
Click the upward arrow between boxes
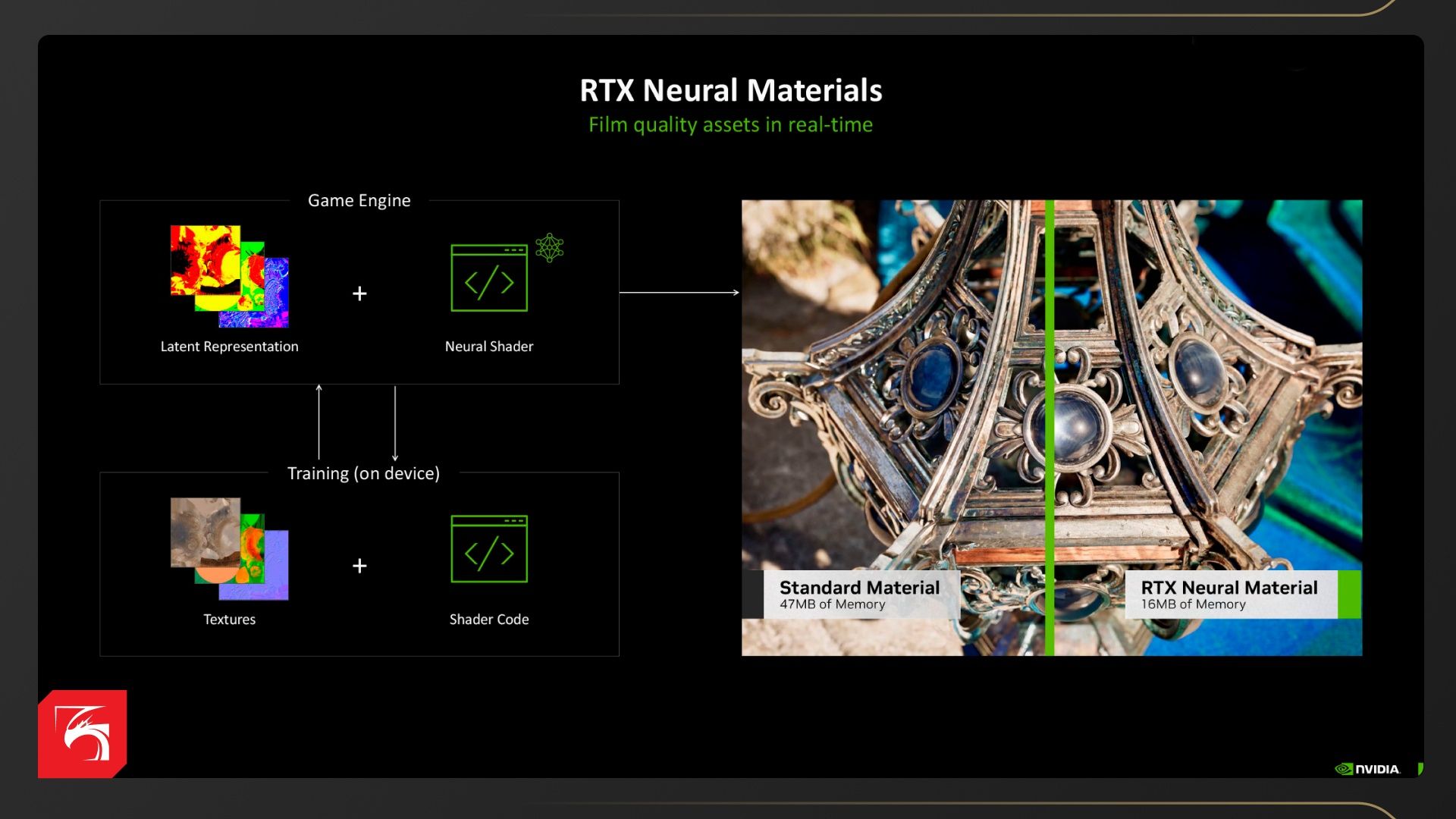point(319,422)
